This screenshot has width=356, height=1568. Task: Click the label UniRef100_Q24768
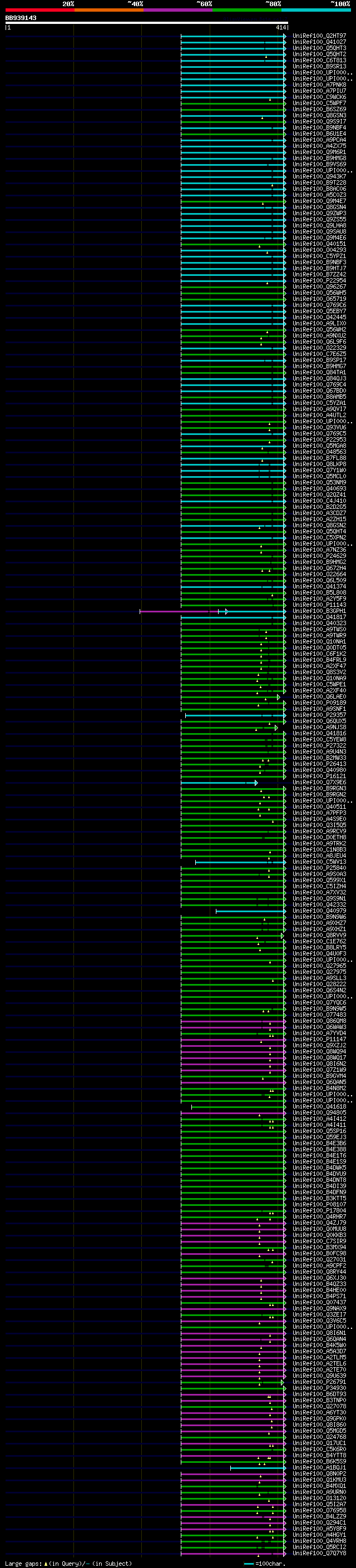(x=319, y=1437)
